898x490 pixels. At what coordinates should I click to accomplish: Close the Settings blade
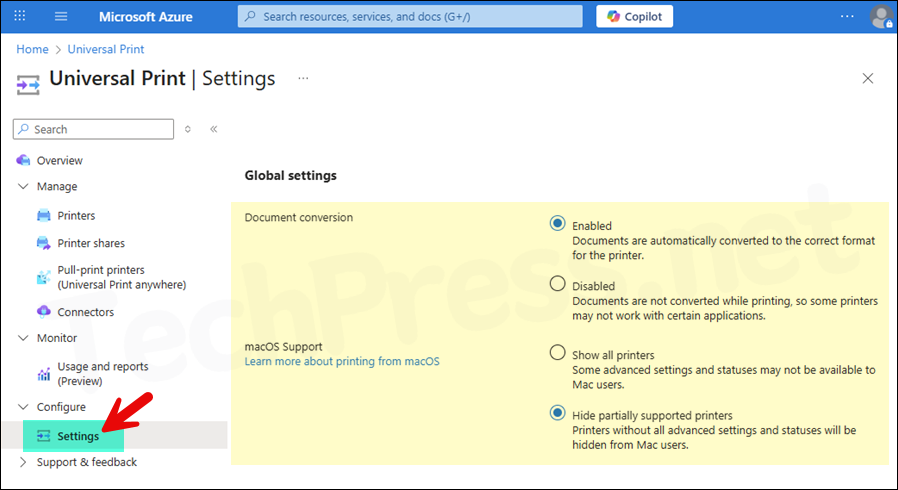coord(868,78)
